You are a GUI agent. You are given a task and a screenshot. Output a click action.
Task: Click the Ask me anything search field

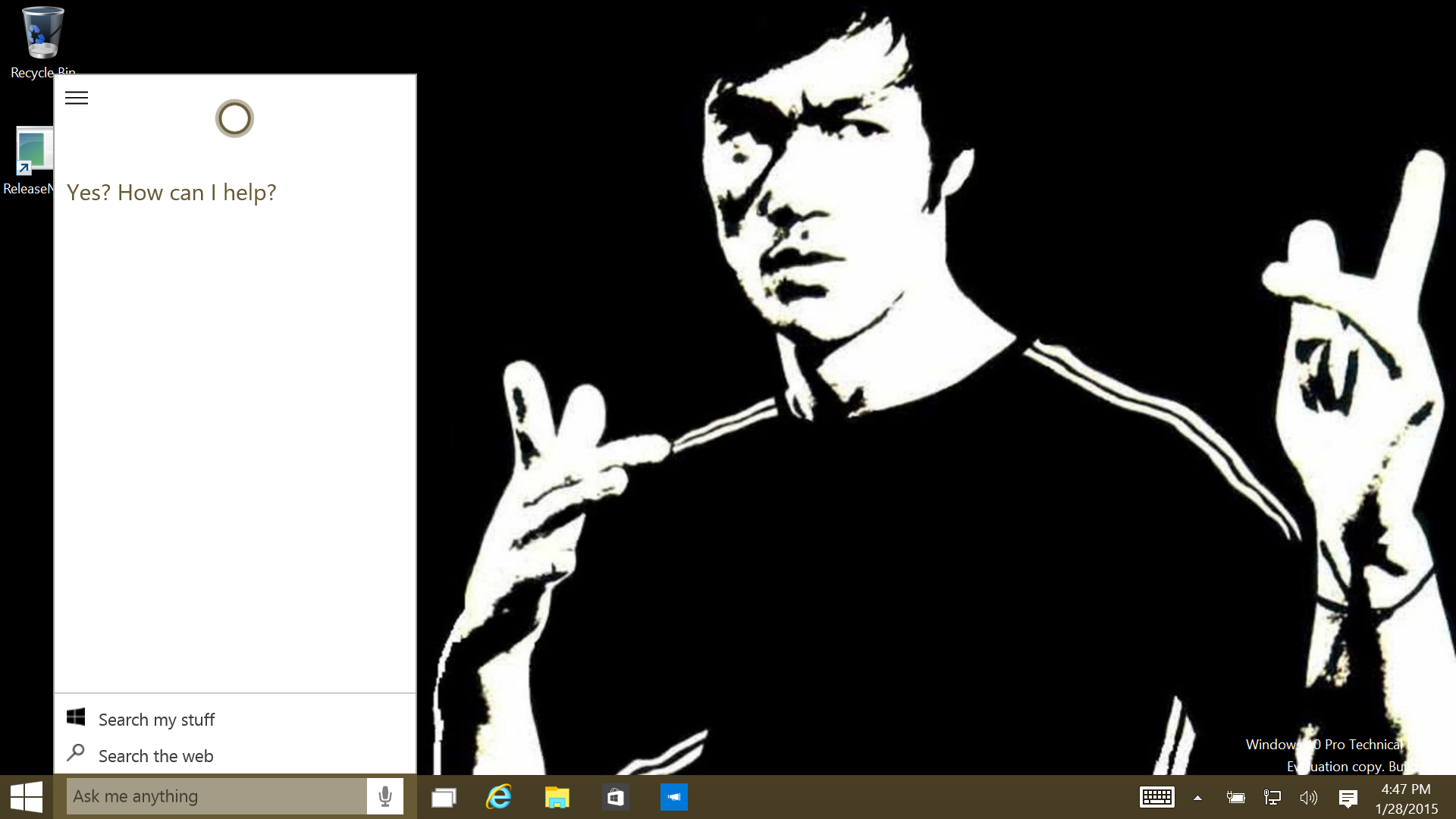[x=216, y=796]
